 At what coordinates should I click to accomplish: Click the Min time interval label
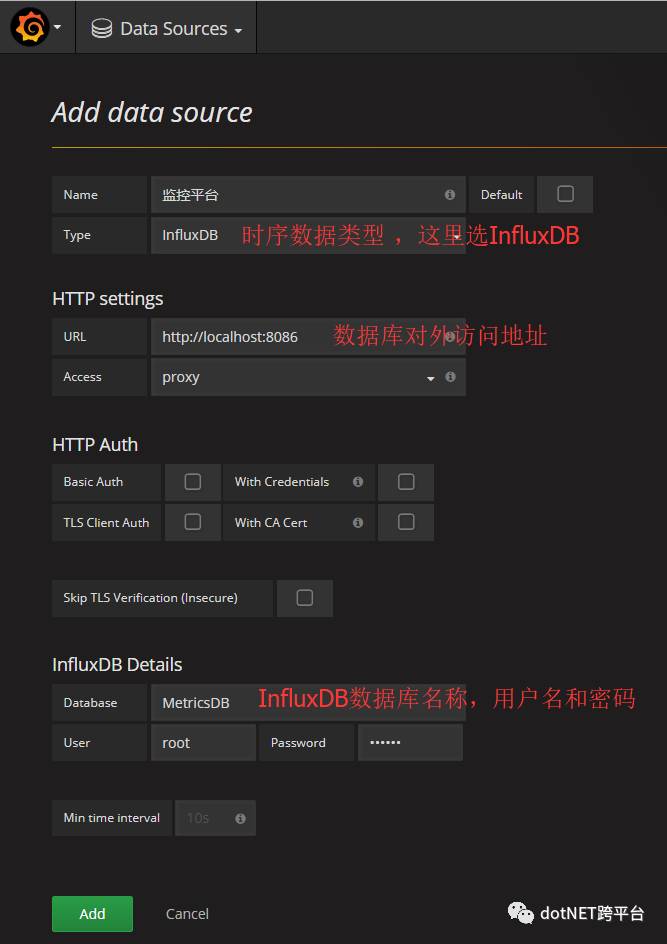tap(112, 818)
